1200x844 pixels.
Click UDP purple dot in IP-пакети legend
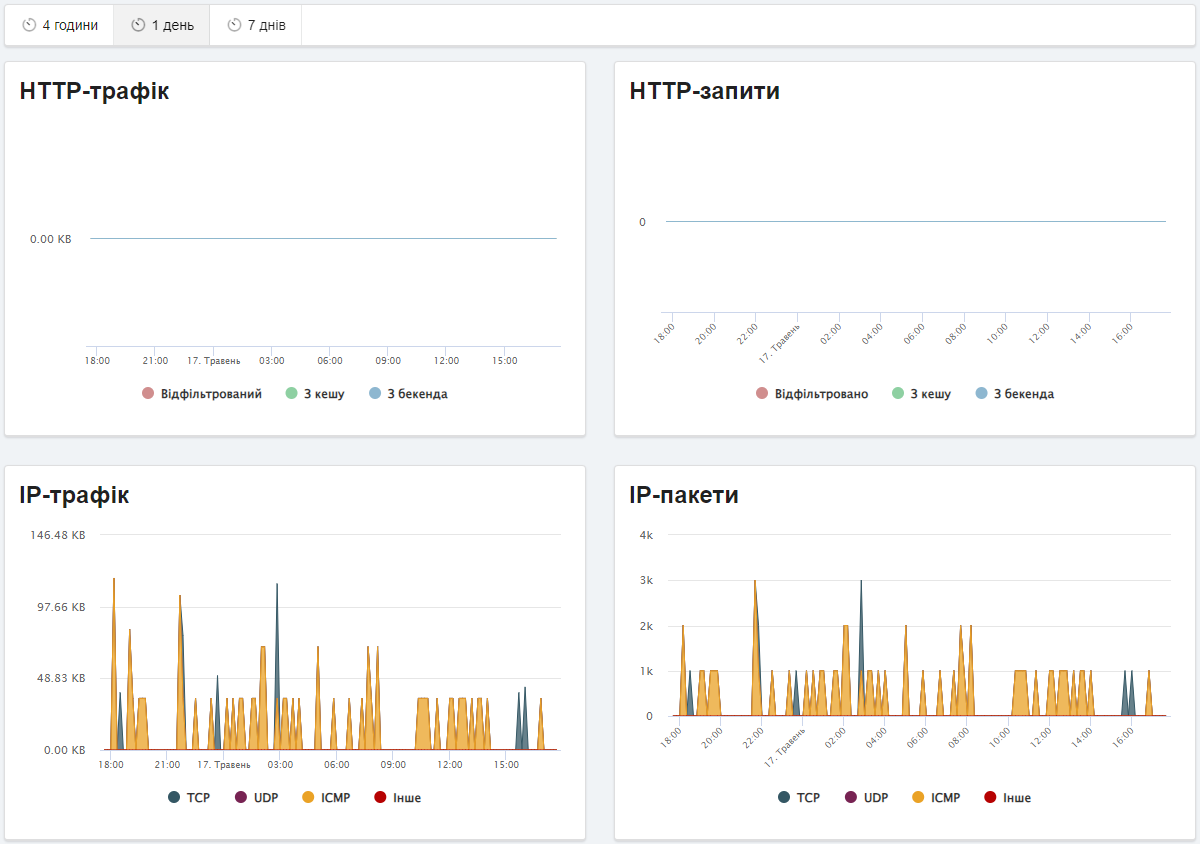[x=851, y=798]
